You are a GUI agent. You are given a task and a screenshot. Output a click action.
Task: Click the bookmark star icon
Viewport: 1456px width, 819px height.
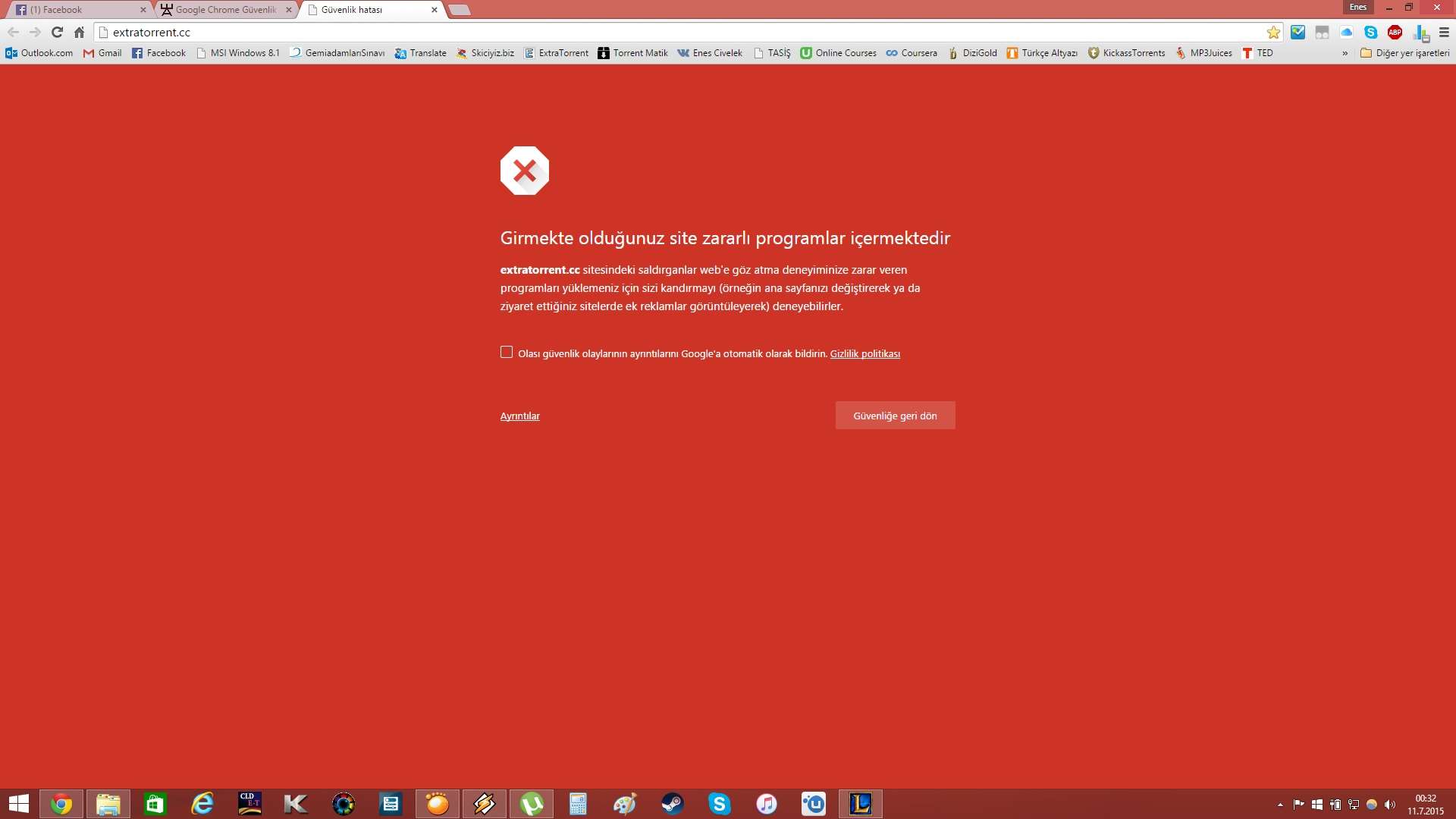point(1273,32)
